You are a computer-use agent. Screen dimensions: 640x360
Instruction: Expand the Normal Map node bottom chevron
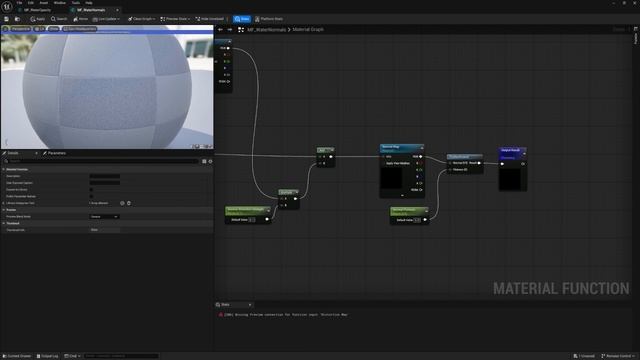coord(402,196)
